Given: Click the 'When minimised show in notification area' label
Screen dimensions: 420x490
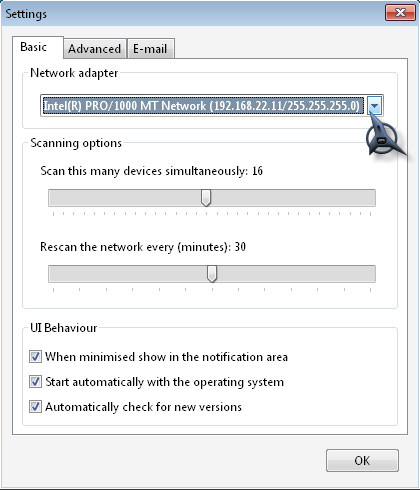Looking at the screenshot, I should [x=166, y=357].
